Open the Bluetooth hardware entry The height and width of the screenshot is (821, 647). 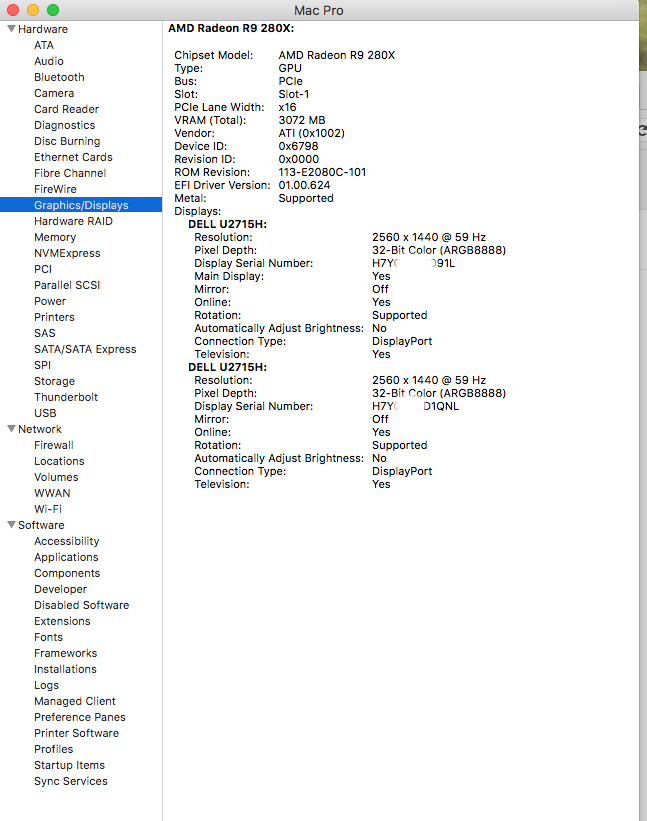tap(59, 77)
